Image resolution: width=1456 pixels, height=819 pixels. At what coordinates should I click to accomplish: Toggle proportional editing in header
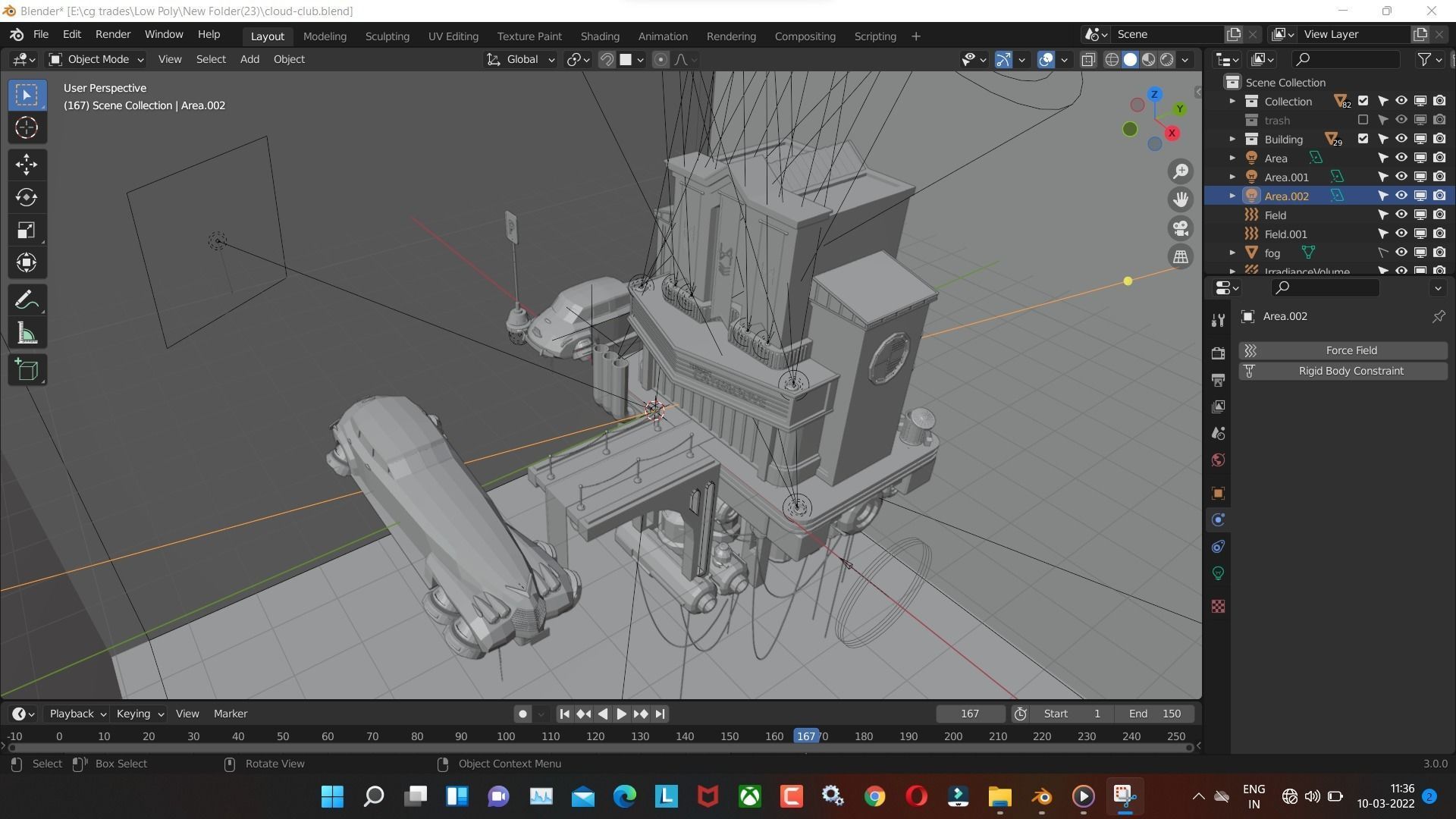point(661,60)
